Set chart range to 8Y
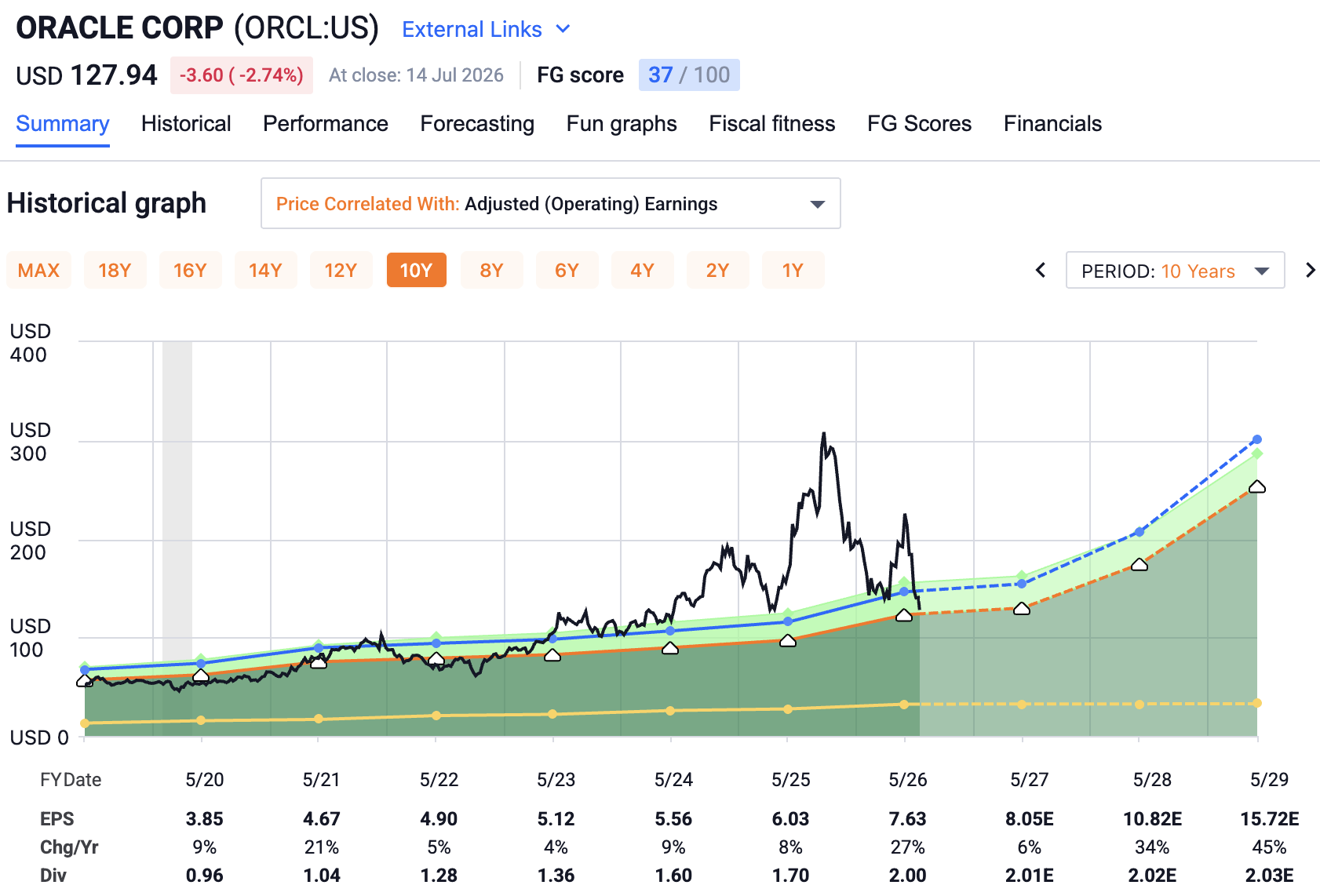Viewport: 1320px width, 896px height. pos(491,270)
